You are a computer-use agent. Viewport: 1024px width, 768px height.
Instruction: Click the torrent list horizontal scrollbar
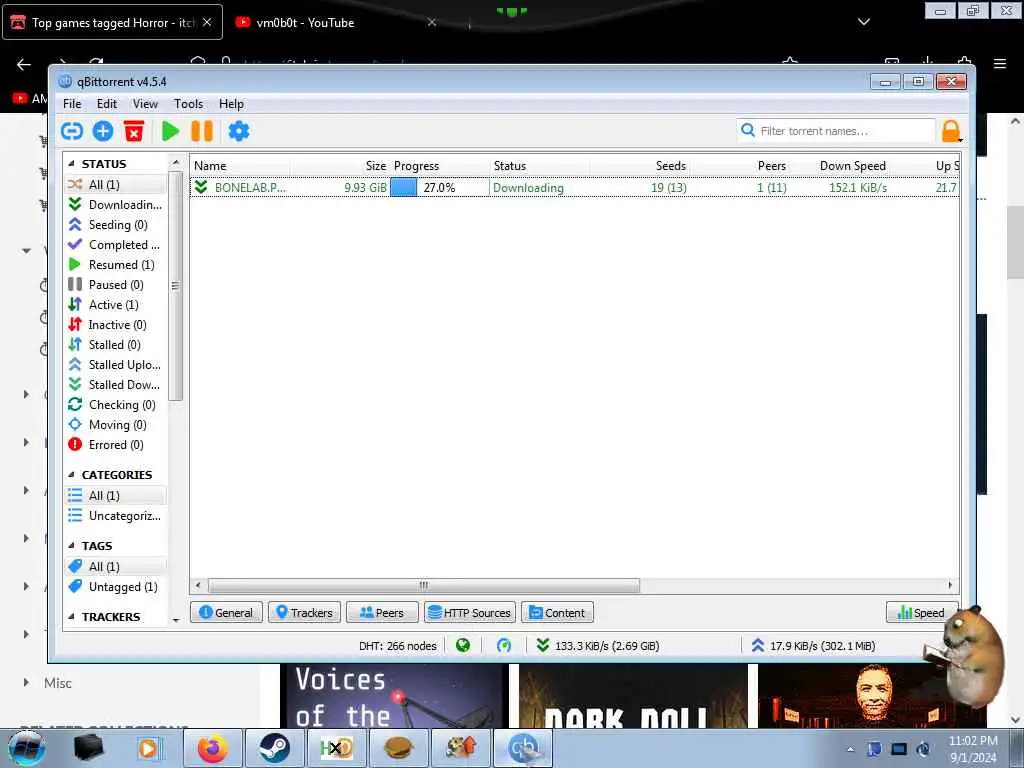click(x=423, y=585)
